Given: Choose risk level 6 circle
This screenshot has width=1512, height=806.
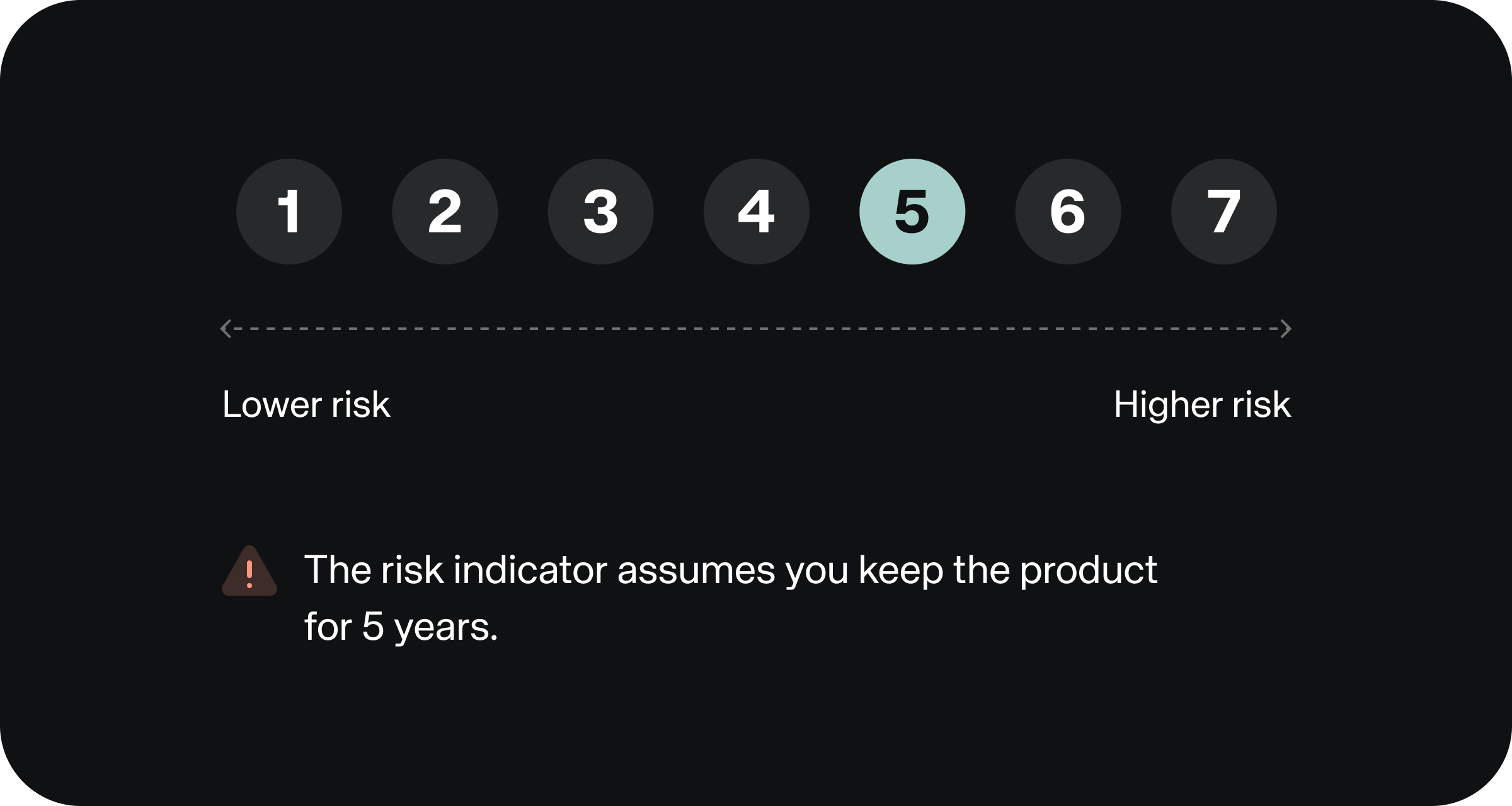Looking at the screenshot, I should [1068, 212].
